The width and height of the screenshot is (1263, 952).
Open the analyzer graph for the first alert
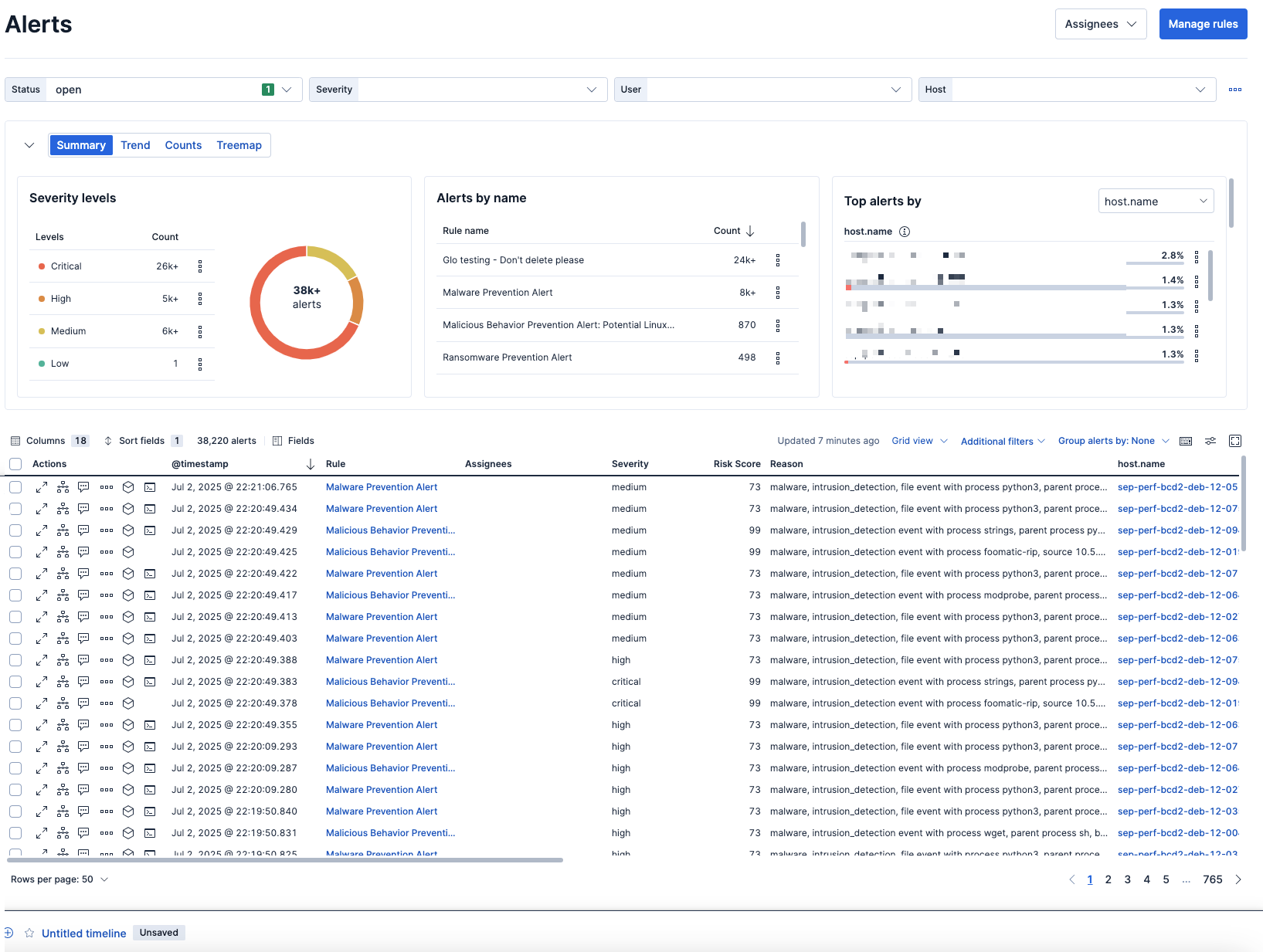[63, 487]
